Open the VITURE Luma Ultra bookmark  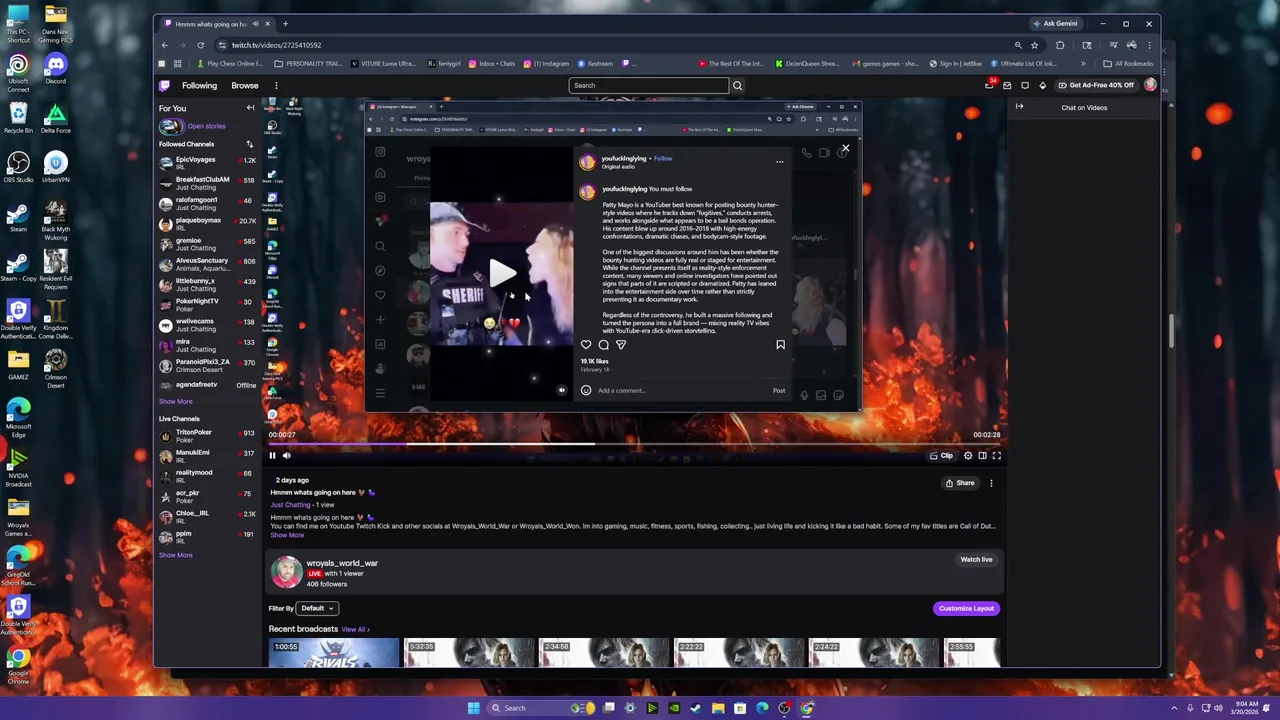click(385, 64)
